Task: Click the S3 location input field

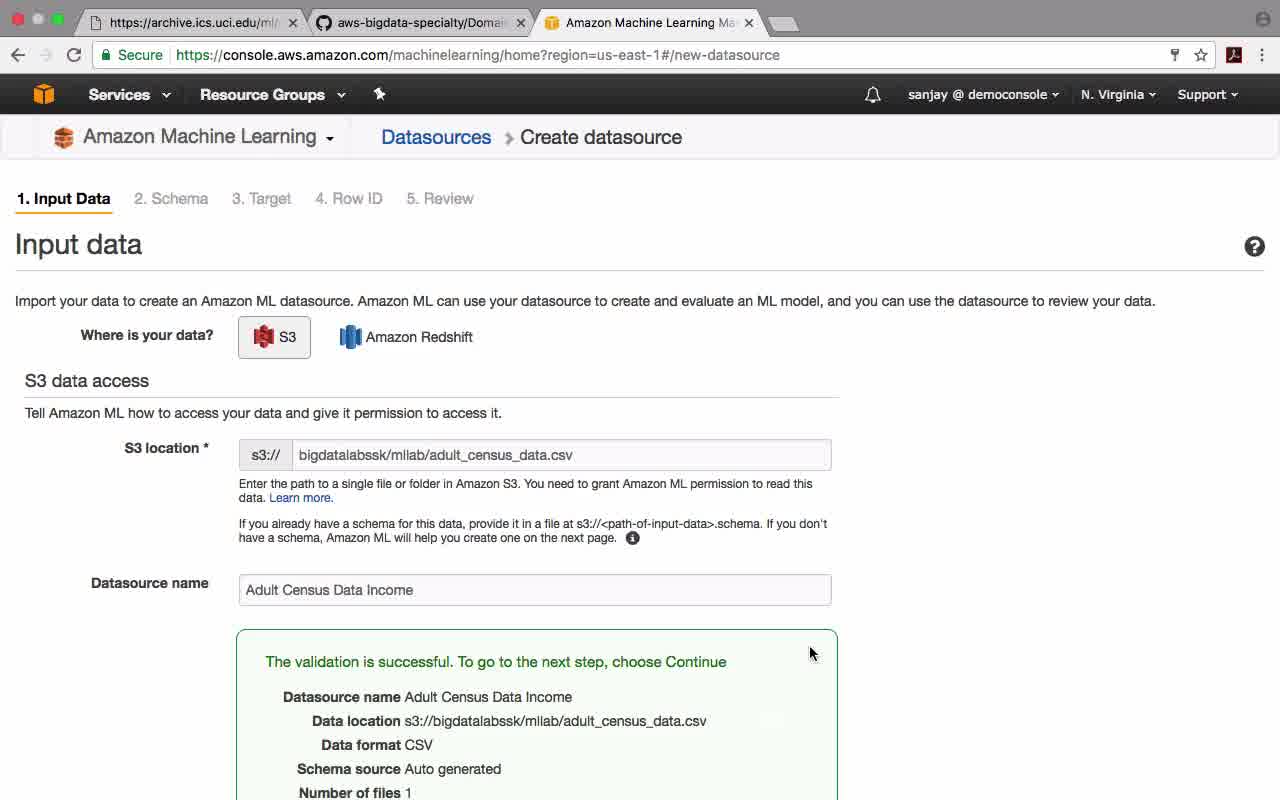Action: point(561,455)
